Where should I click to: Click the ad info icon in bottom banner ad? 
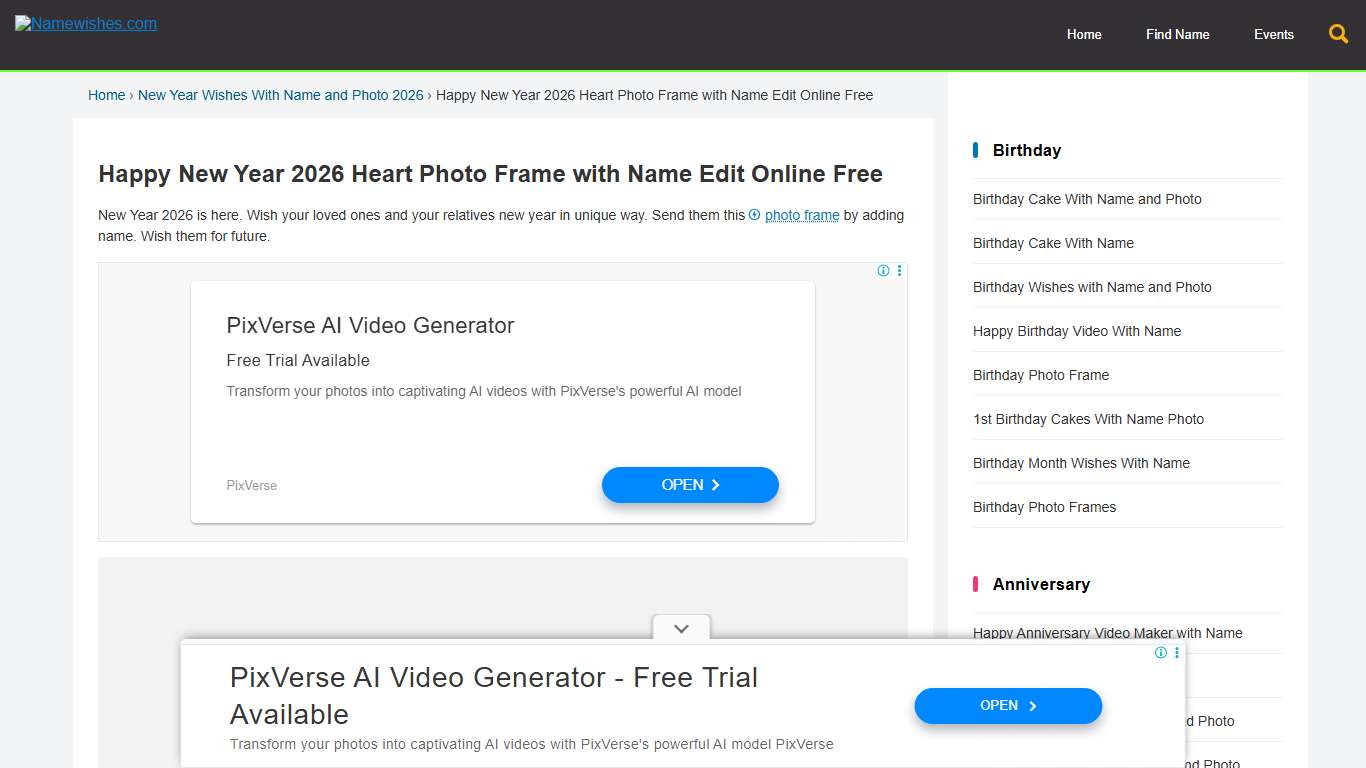pyautogui.click(x=1160, y=653)
